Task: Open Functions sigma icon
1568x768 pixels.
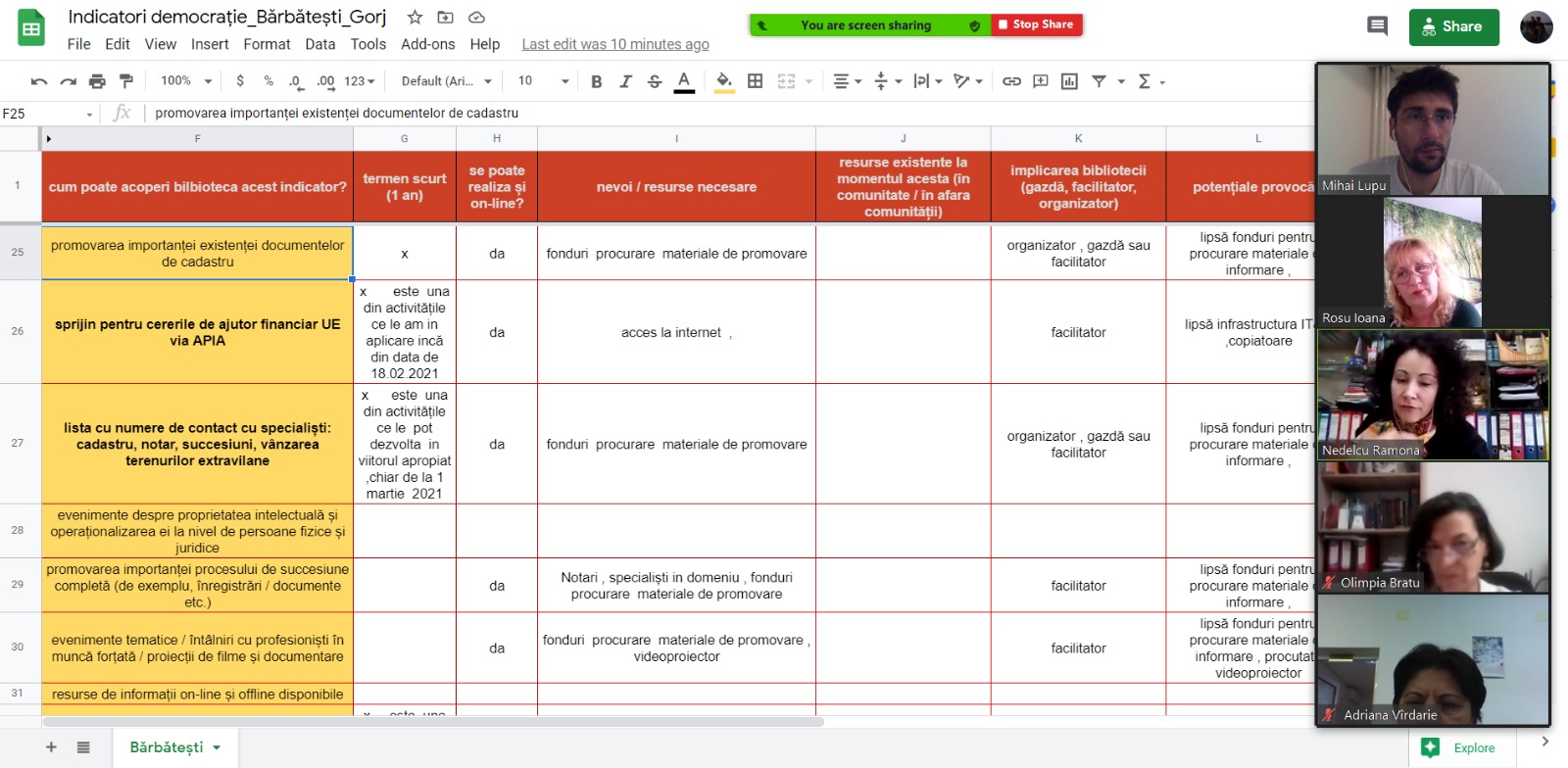Action: [x=1145, y=81]
